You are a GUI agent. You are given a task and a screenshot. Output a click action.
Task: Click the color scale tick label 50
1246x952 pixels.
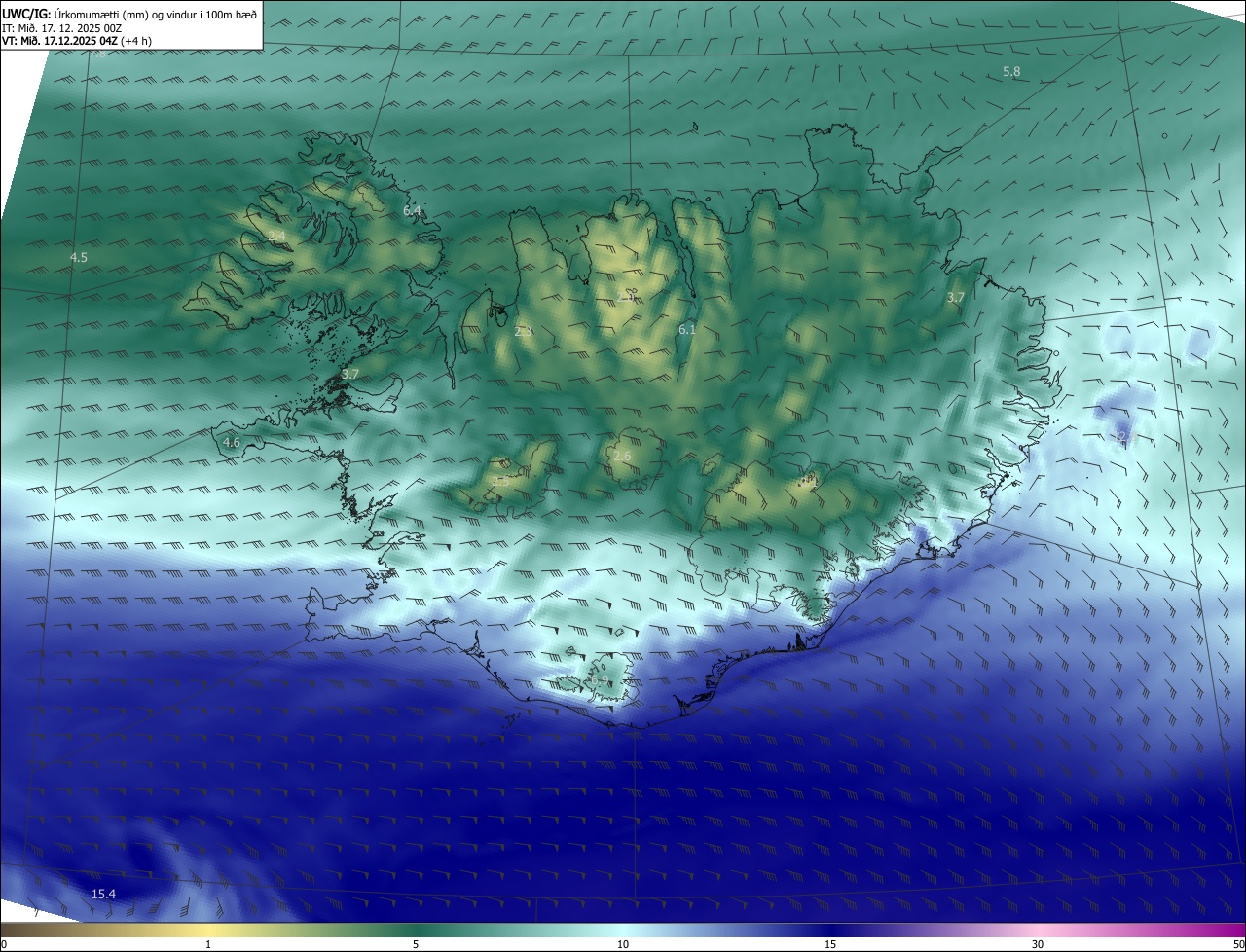coord(1238,944)
